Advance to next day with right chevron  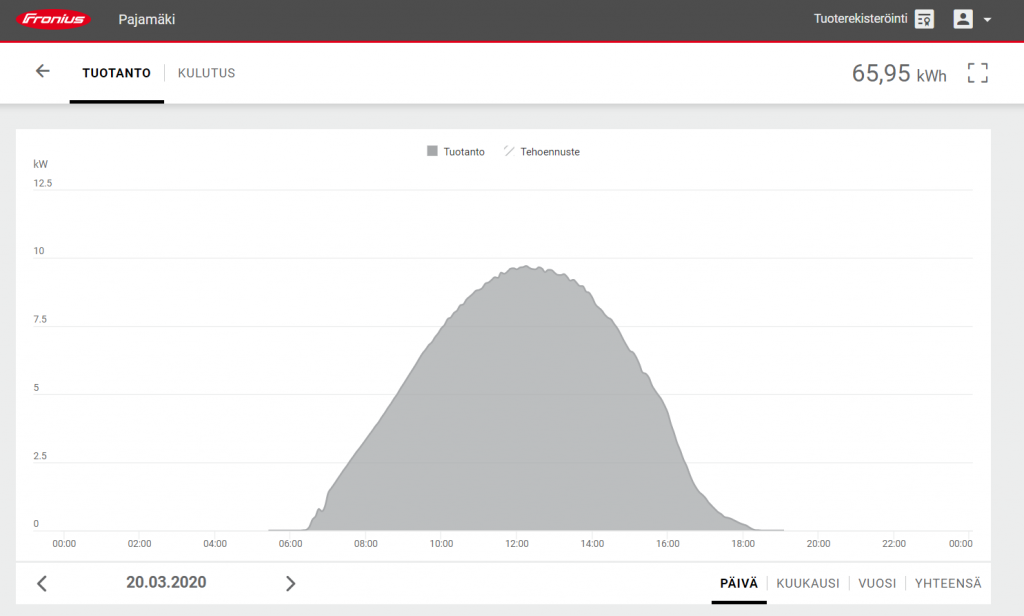click(x=290, y=584)
